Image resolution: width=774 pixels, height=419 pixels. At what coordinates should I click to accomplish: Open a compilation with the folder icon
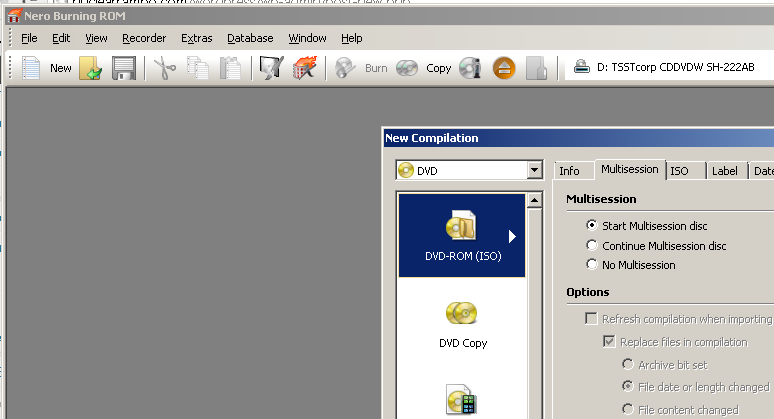tap(90, 68)
